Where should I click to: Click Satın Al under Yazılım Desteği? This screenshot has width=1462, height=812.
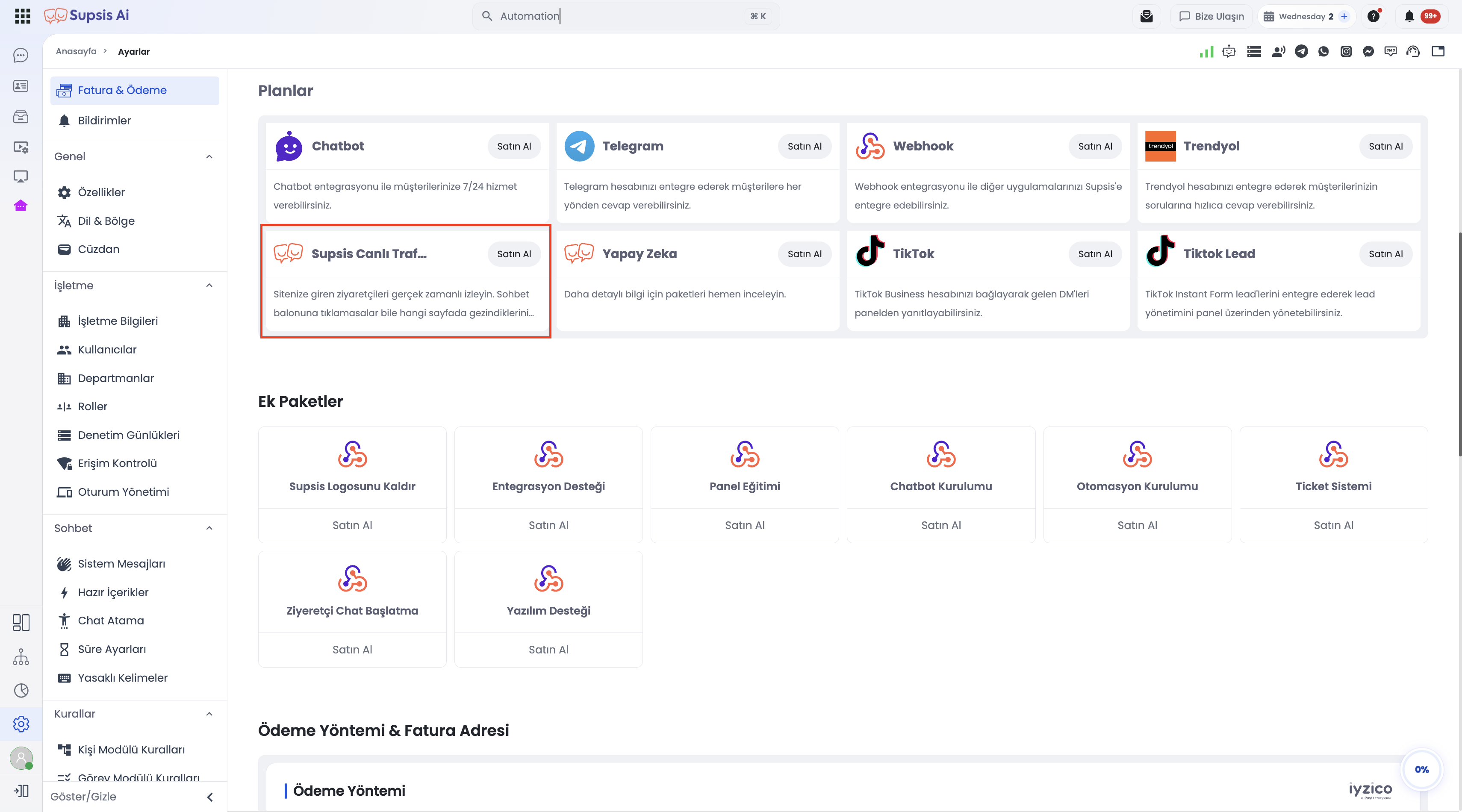(549, 650)
